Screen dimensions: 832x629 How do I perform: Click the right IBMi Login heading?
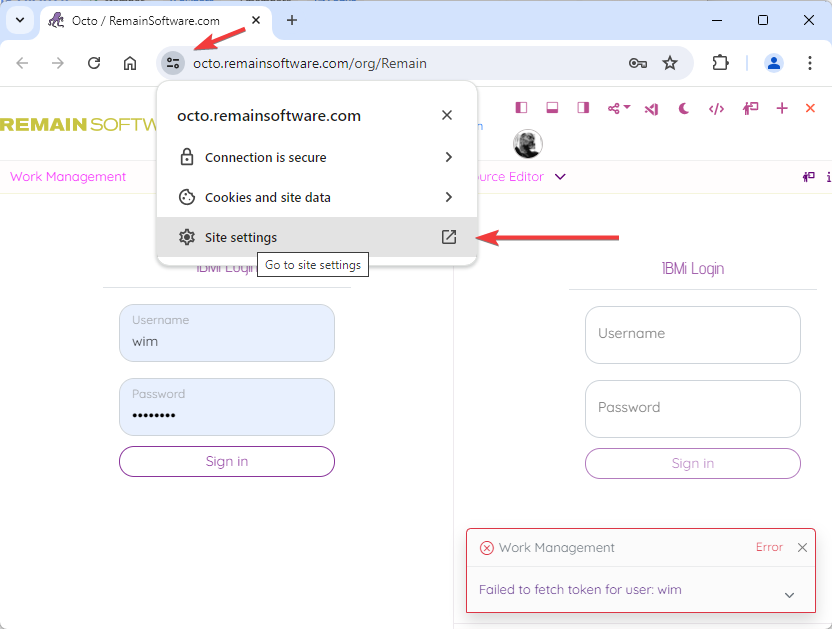[692, 269]
